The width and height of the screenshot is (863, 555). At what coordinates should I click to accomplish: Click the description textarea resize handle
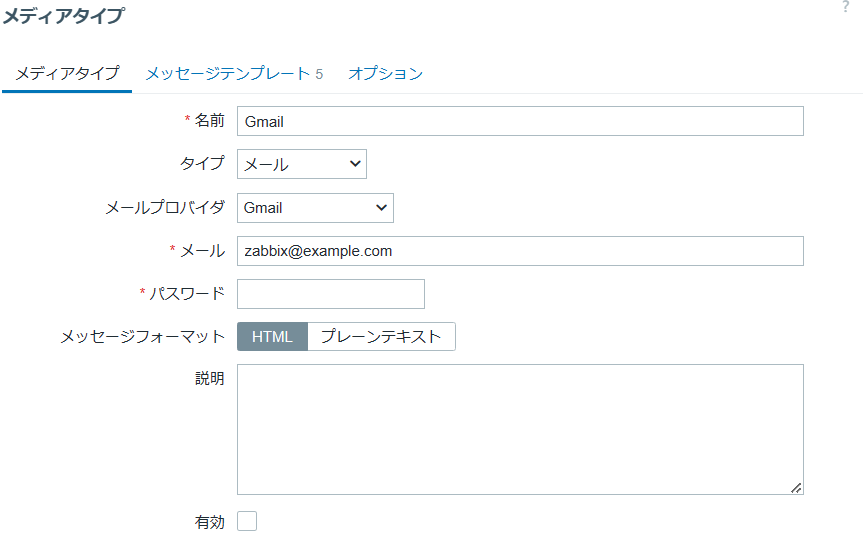796,488
